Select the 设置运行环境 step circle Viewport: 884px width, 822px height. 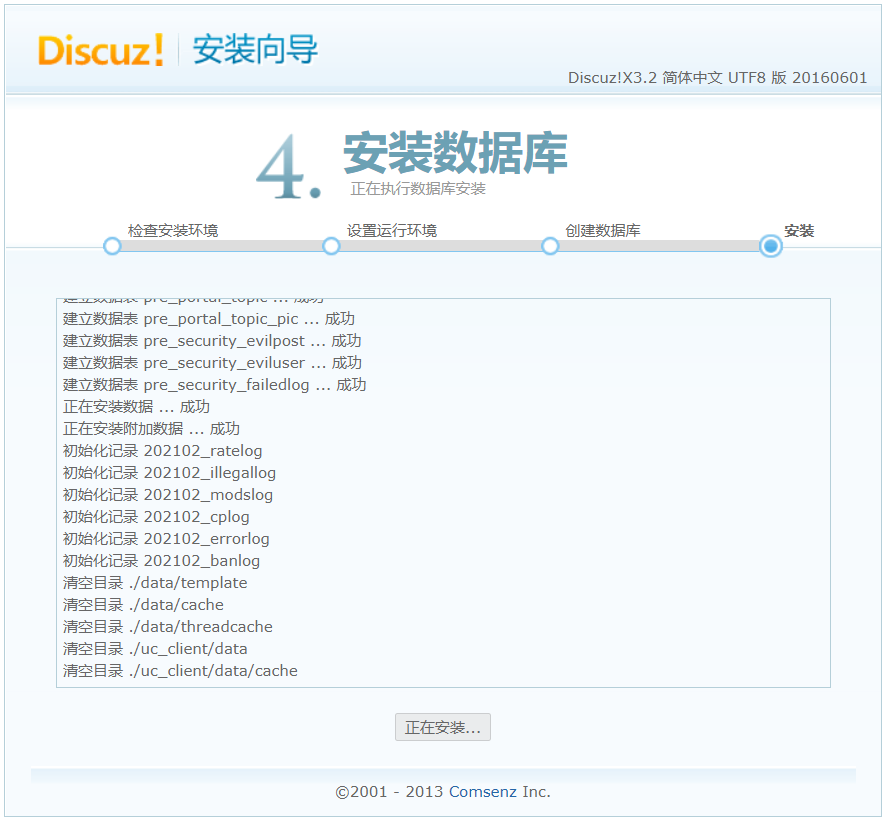(x=332, y=246)
